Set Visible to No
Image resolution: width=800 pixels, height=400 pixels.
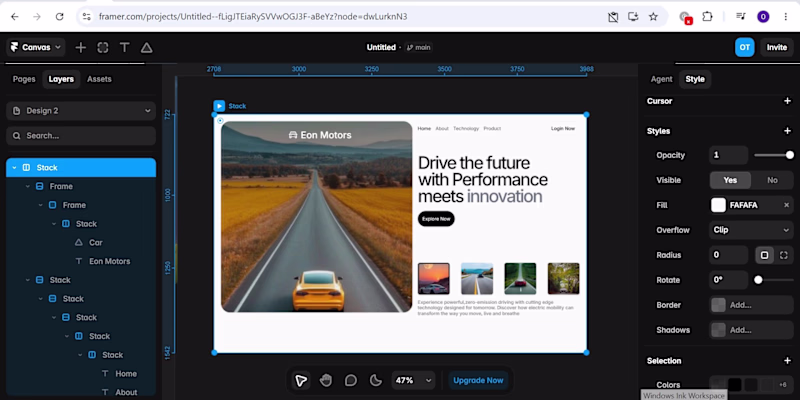[x=772, y=180]
